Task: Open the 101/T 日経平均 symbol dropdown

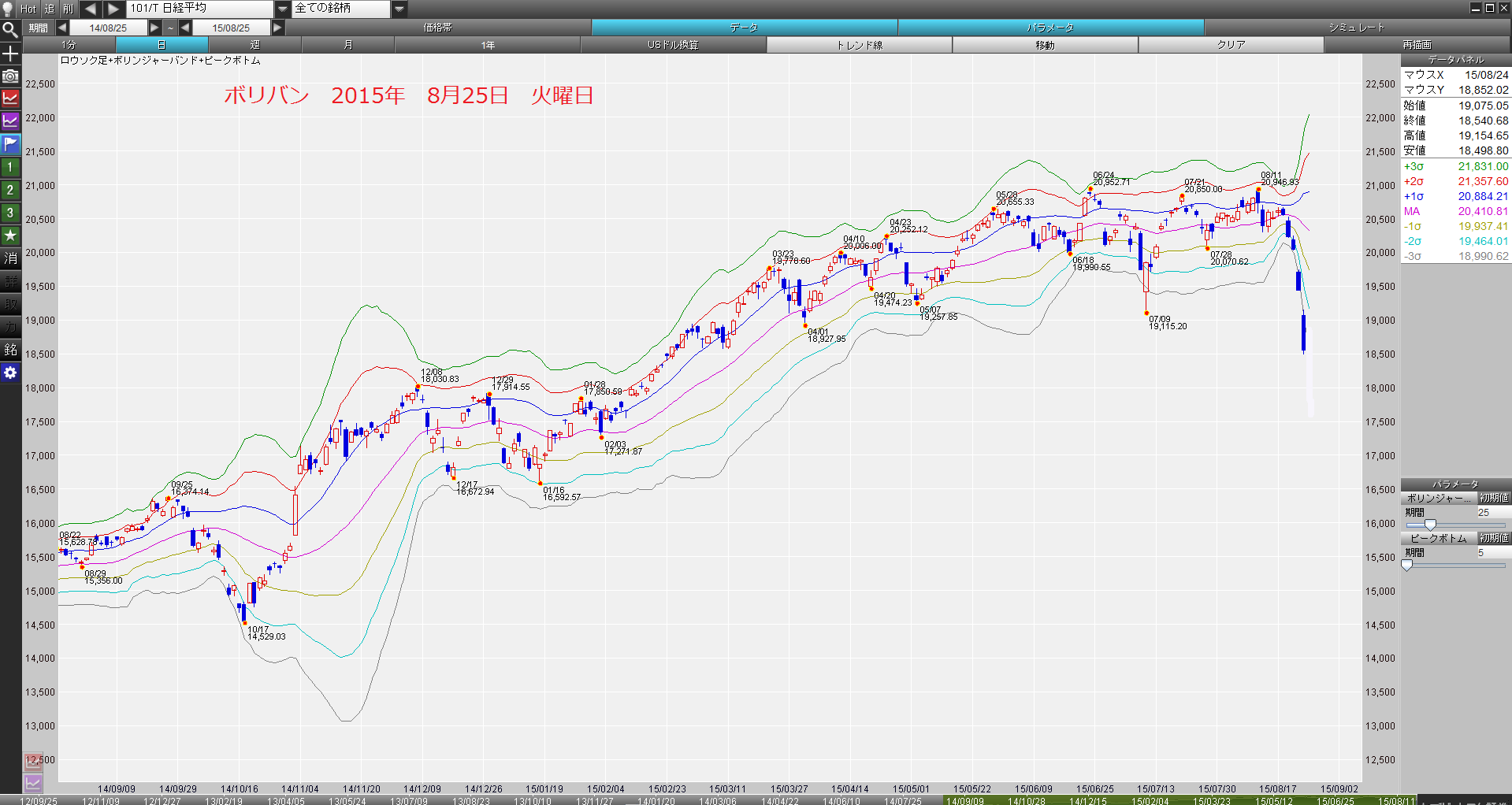Action: (x=283, y=9)
